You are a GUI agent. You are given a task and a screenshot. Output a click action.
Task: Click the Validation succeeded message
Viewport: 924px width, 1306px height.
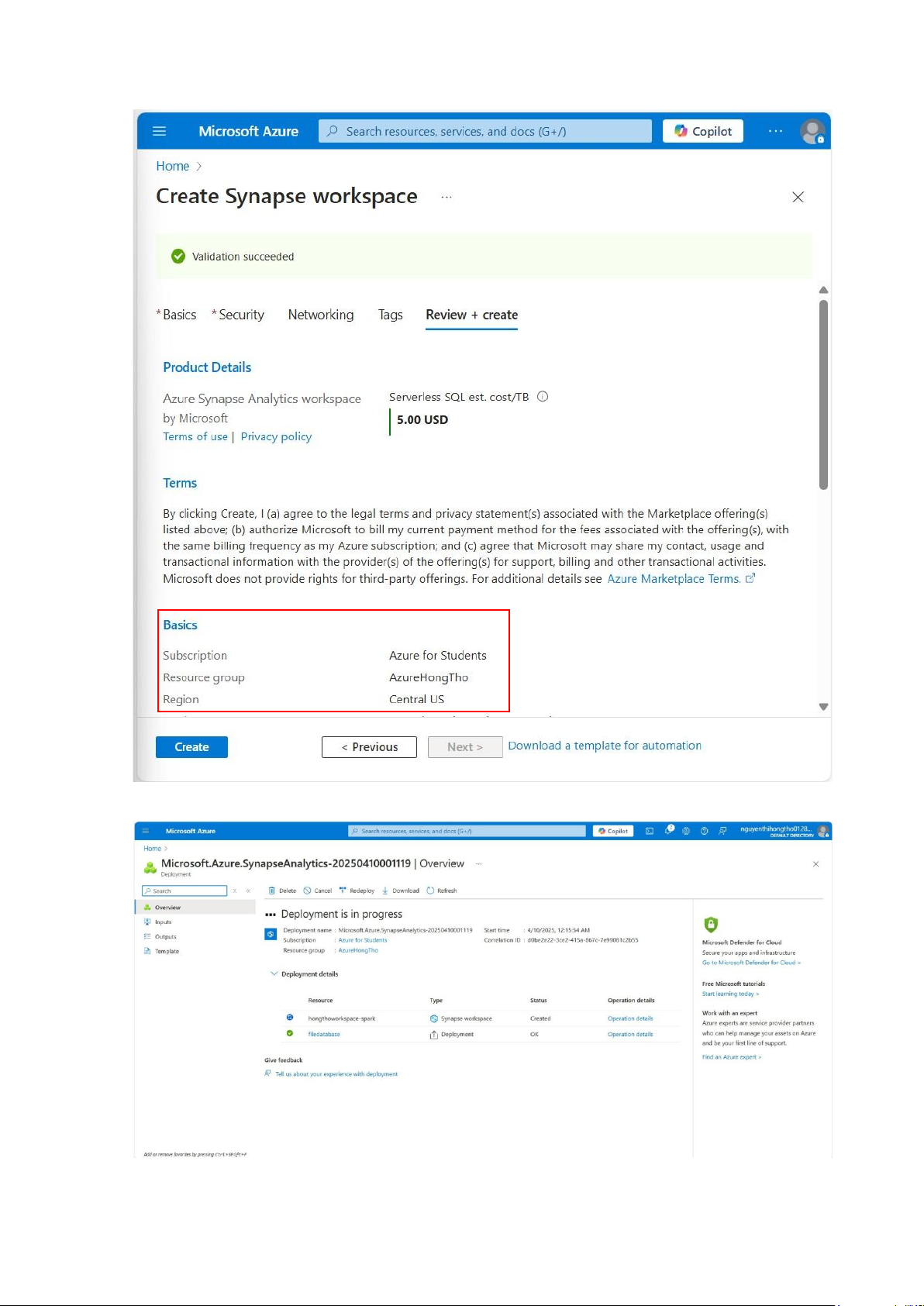pos(243,257)
